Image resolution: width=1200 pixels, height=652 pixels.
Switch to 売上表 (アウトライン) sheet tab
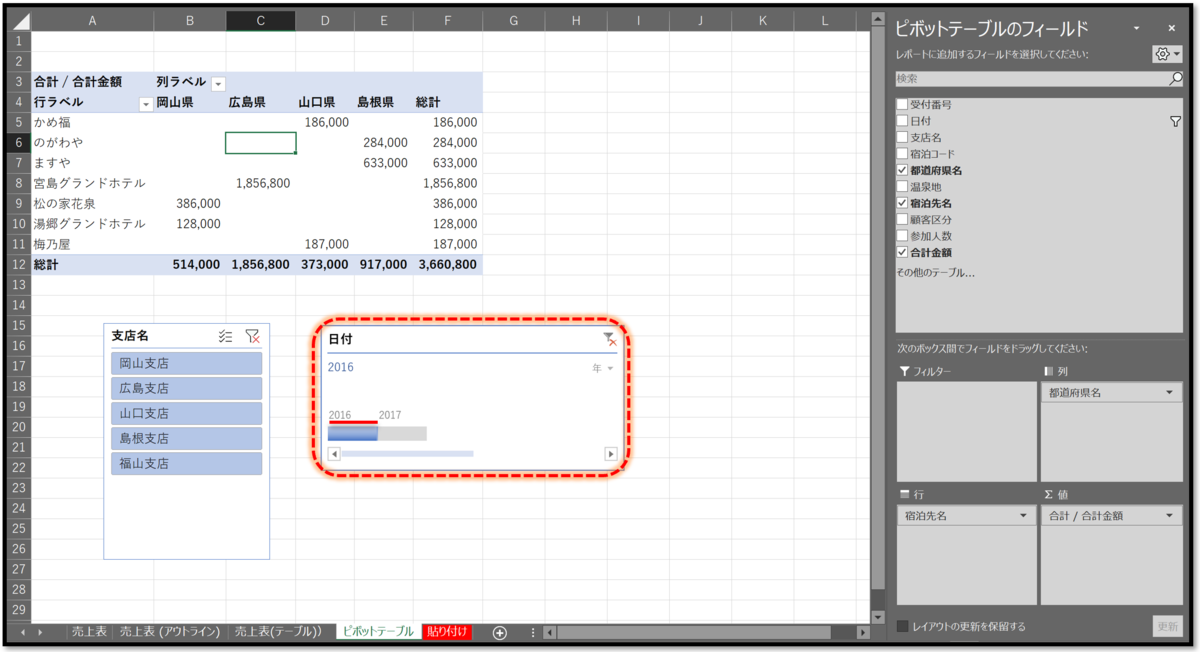tap(170, 632)
